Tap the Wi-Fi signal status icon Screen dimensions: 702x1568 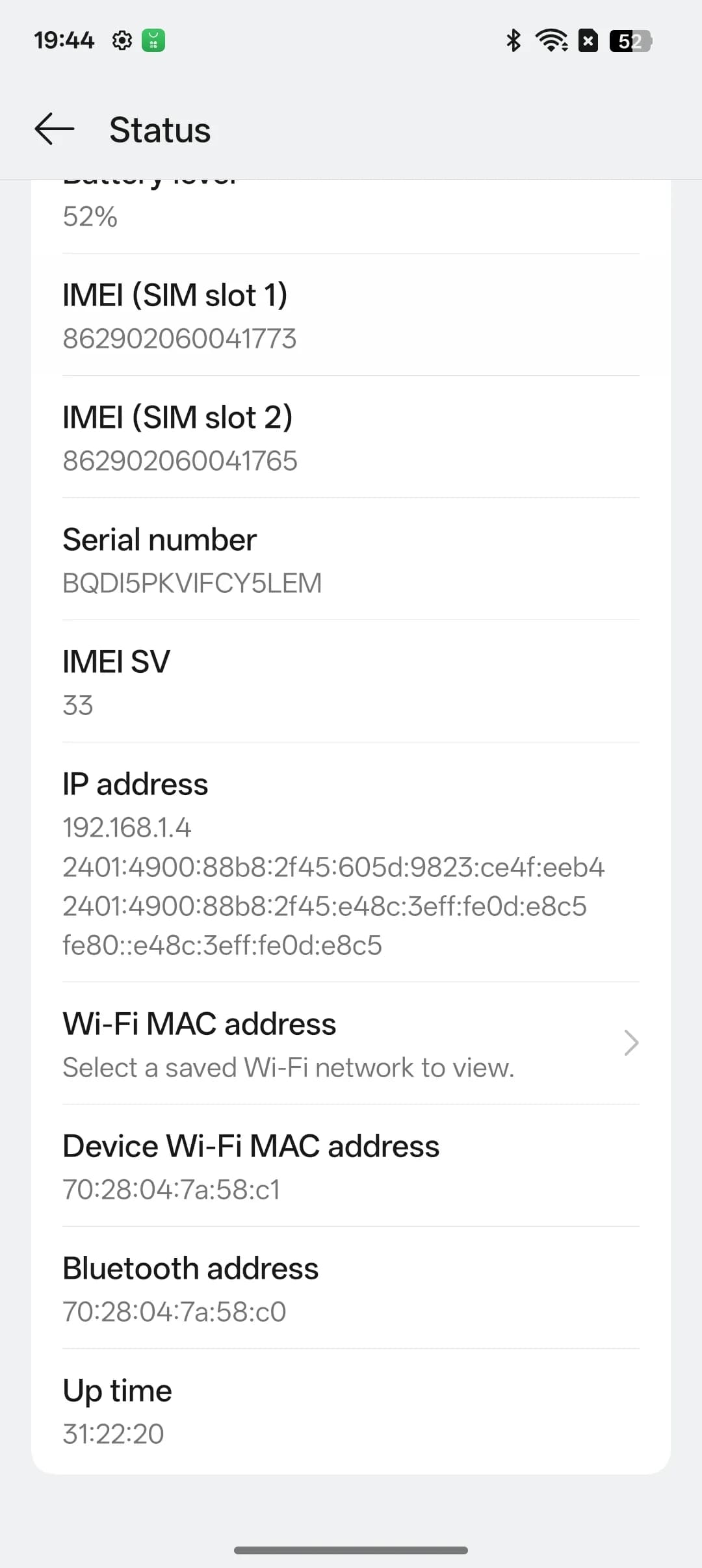[551, 40]
